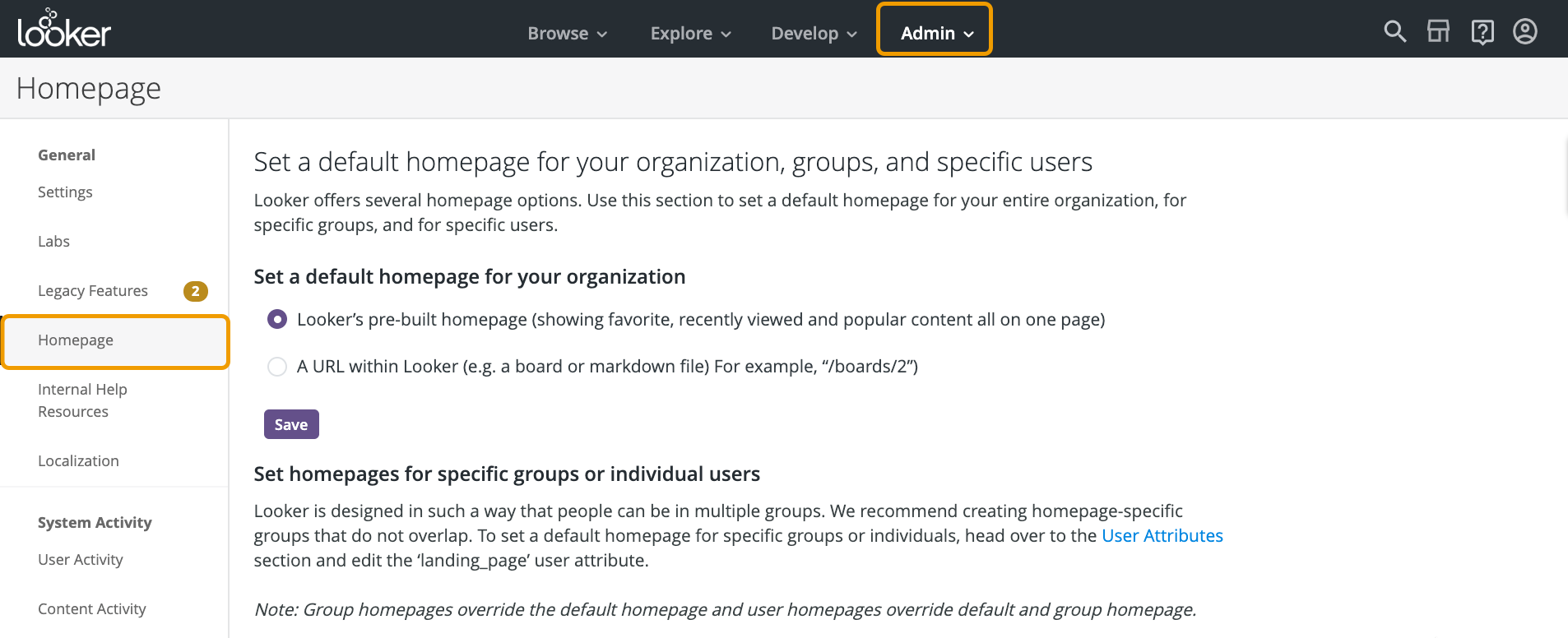1568x638 pixels.
Task: Click the Looker logo
Action: [x=64, y=30]
